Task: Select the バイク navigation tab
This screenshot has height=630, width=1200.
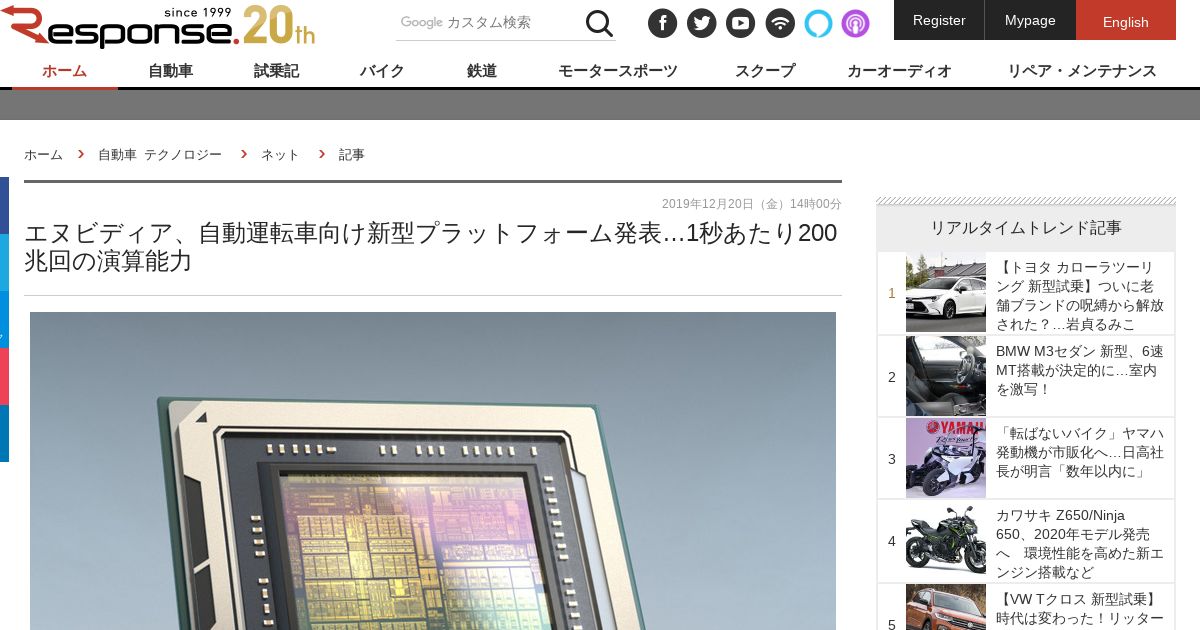Action: (x=382, y=71)
